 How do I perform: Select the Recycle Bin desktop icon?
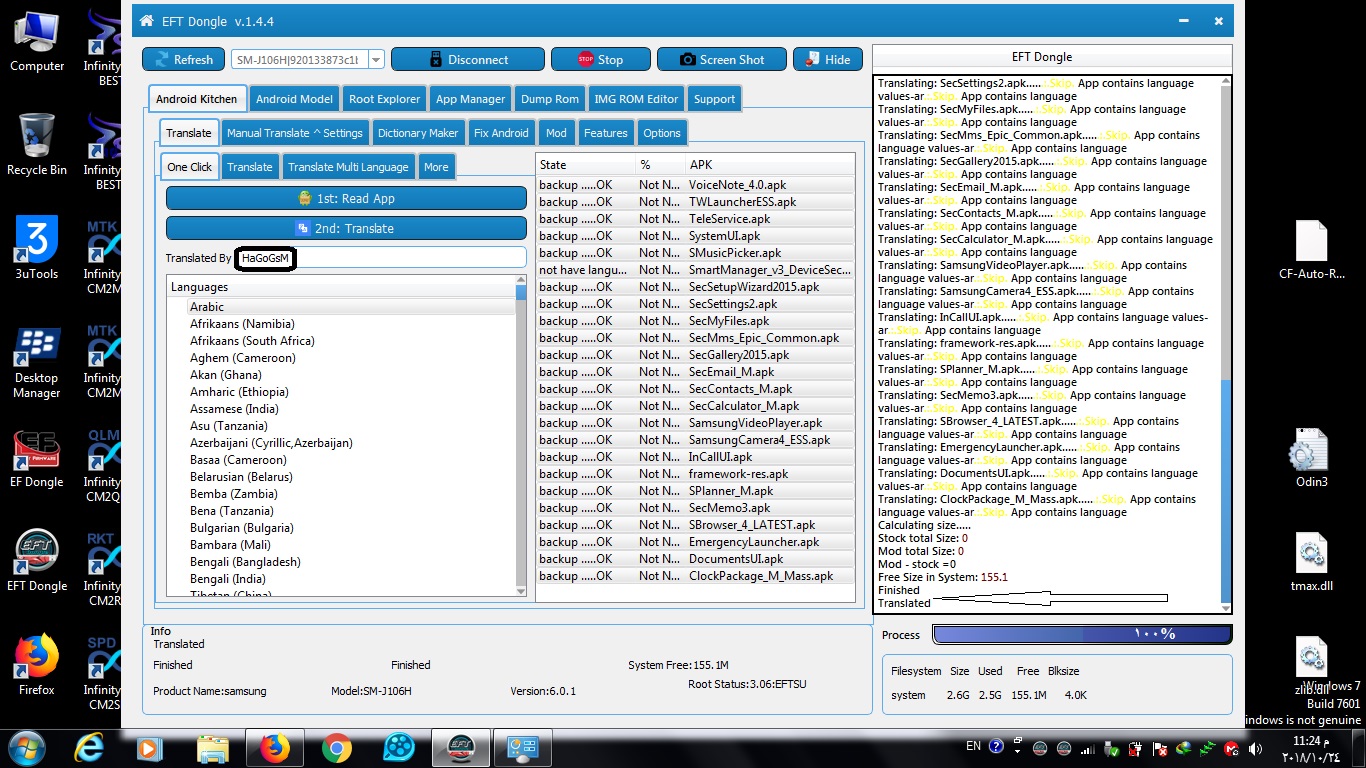point(37,146)
